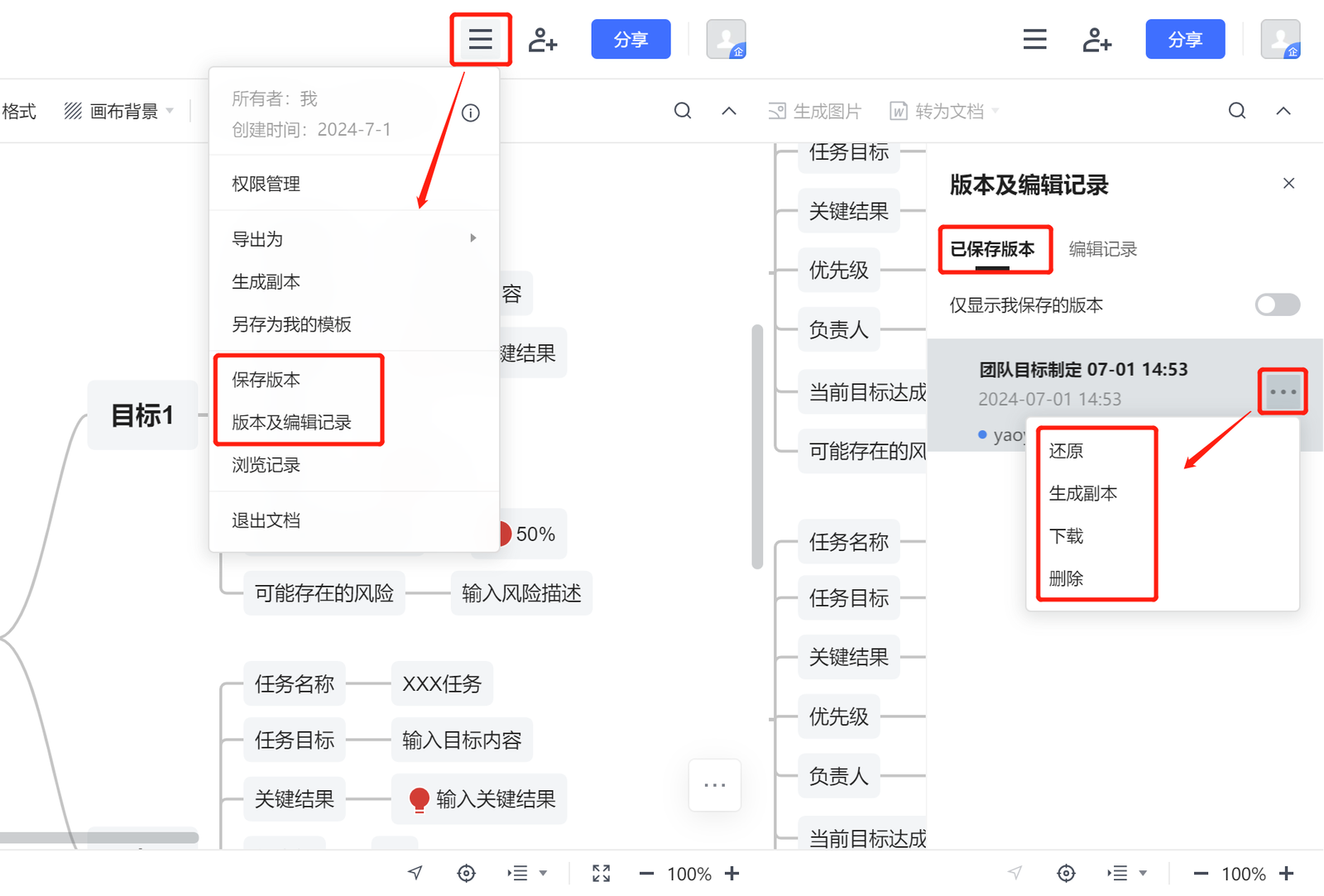The width and height of the screenshot is (1324, 896).
Task: Open the 转为文档 dropdown arrow
Action: point(995,111)
